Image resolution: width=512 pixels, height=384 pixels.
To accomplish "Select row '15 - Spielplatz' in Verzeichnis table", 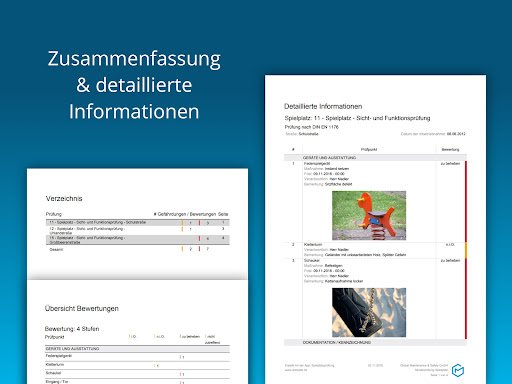I will 138,240.
